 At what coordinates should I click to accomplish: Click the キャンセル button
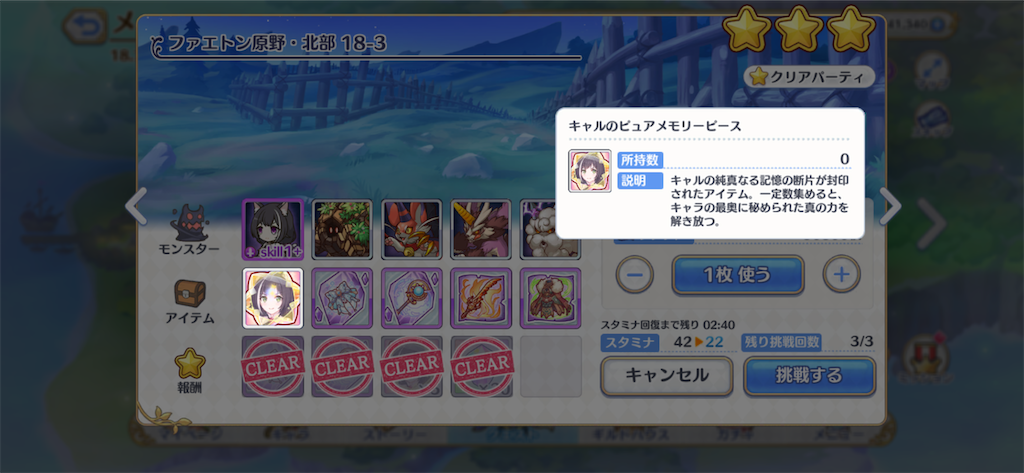point(667,376)
